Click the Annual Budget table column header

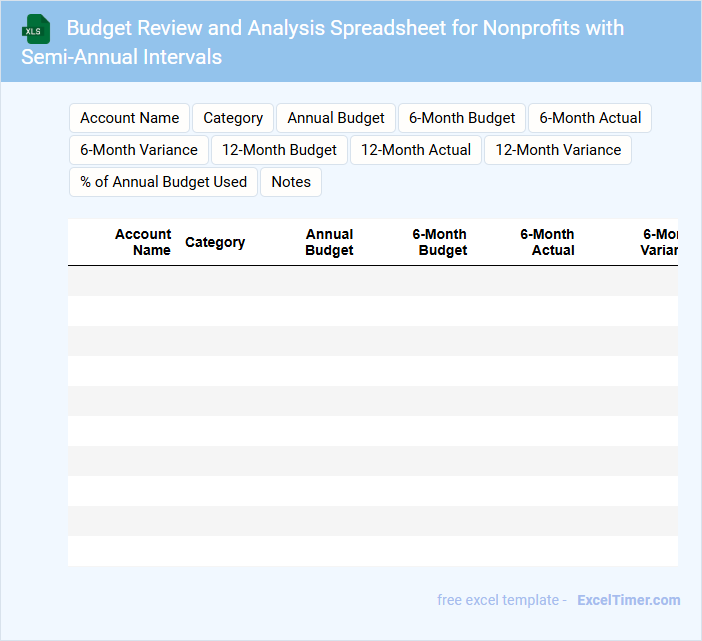coord(329,242)
